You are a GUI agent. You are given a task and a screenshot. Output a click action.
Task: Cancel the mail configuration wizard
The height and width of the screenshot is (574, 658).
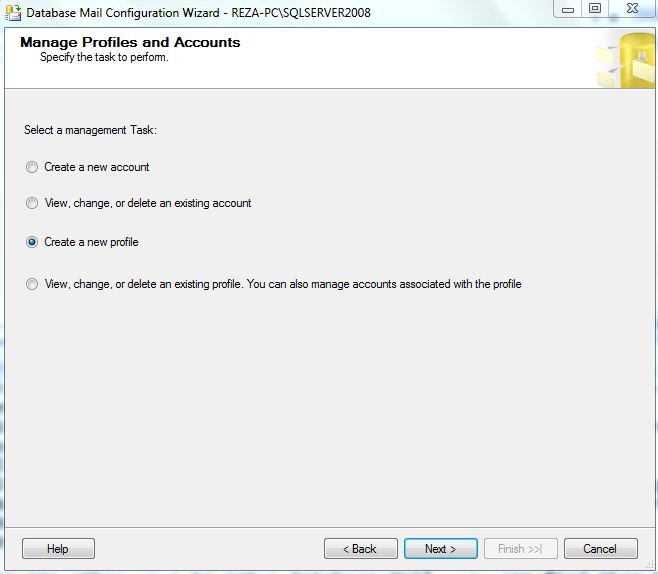(x=600, y=549)
